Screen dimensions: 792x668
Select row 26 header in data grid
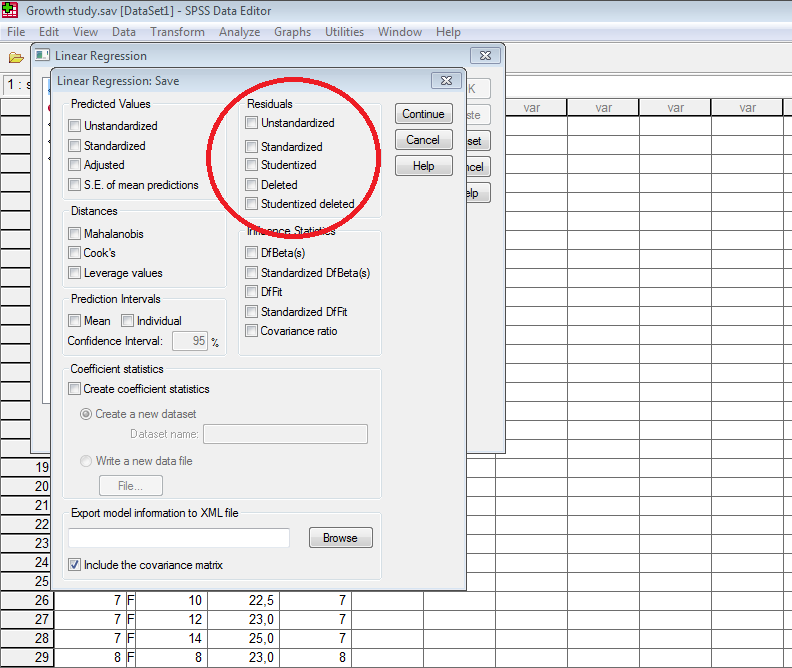click(x=27, y=600)
